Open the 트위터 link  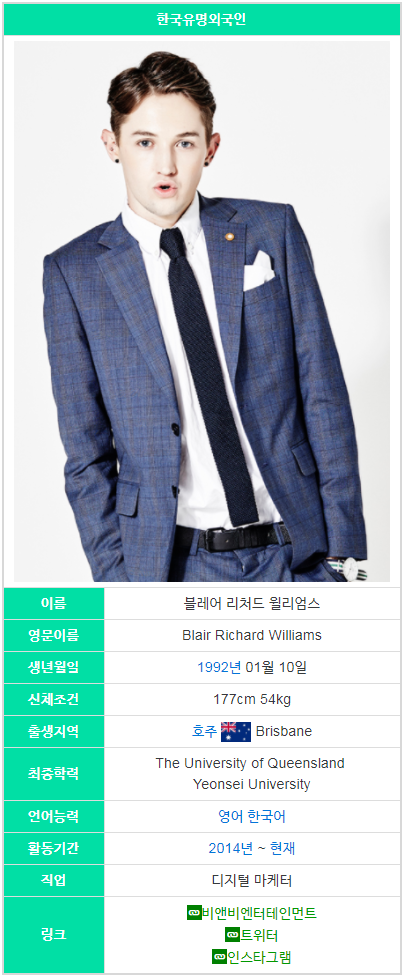[259, 935]
